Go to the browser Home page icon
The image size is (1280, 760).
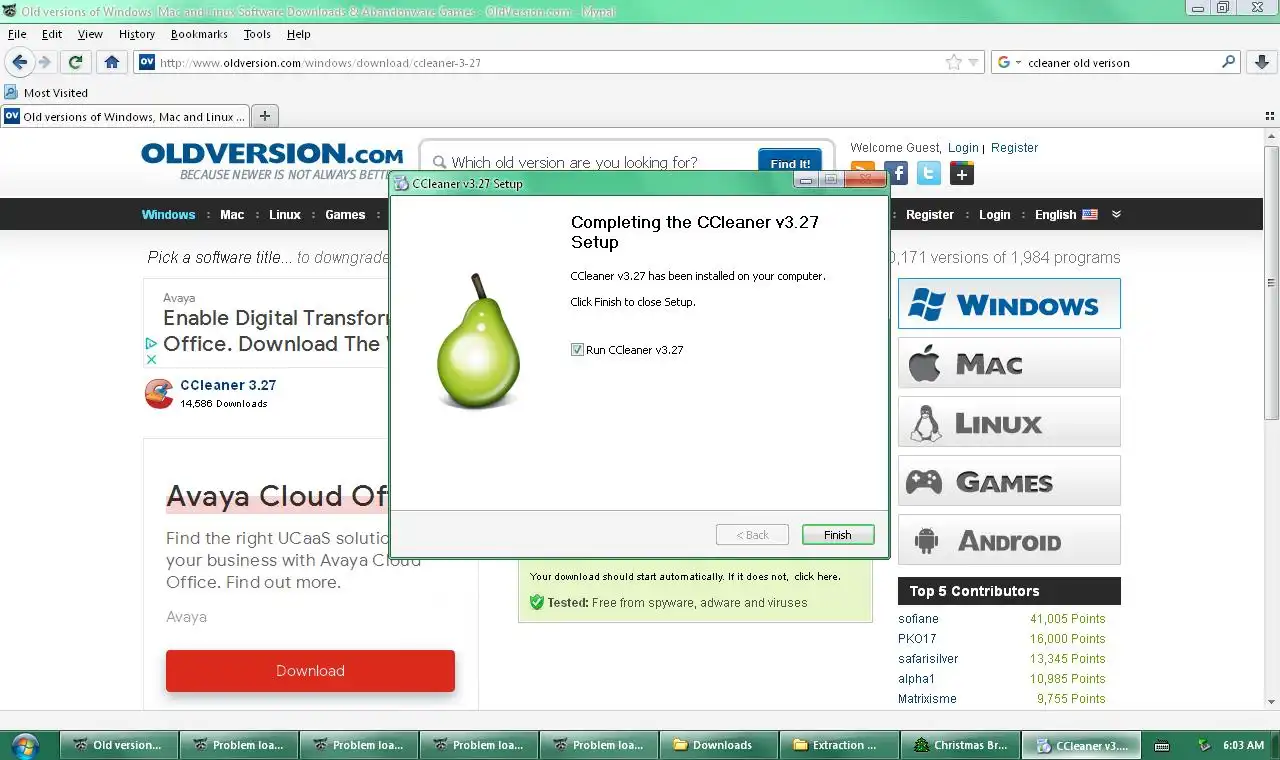[x=112, y=62]
